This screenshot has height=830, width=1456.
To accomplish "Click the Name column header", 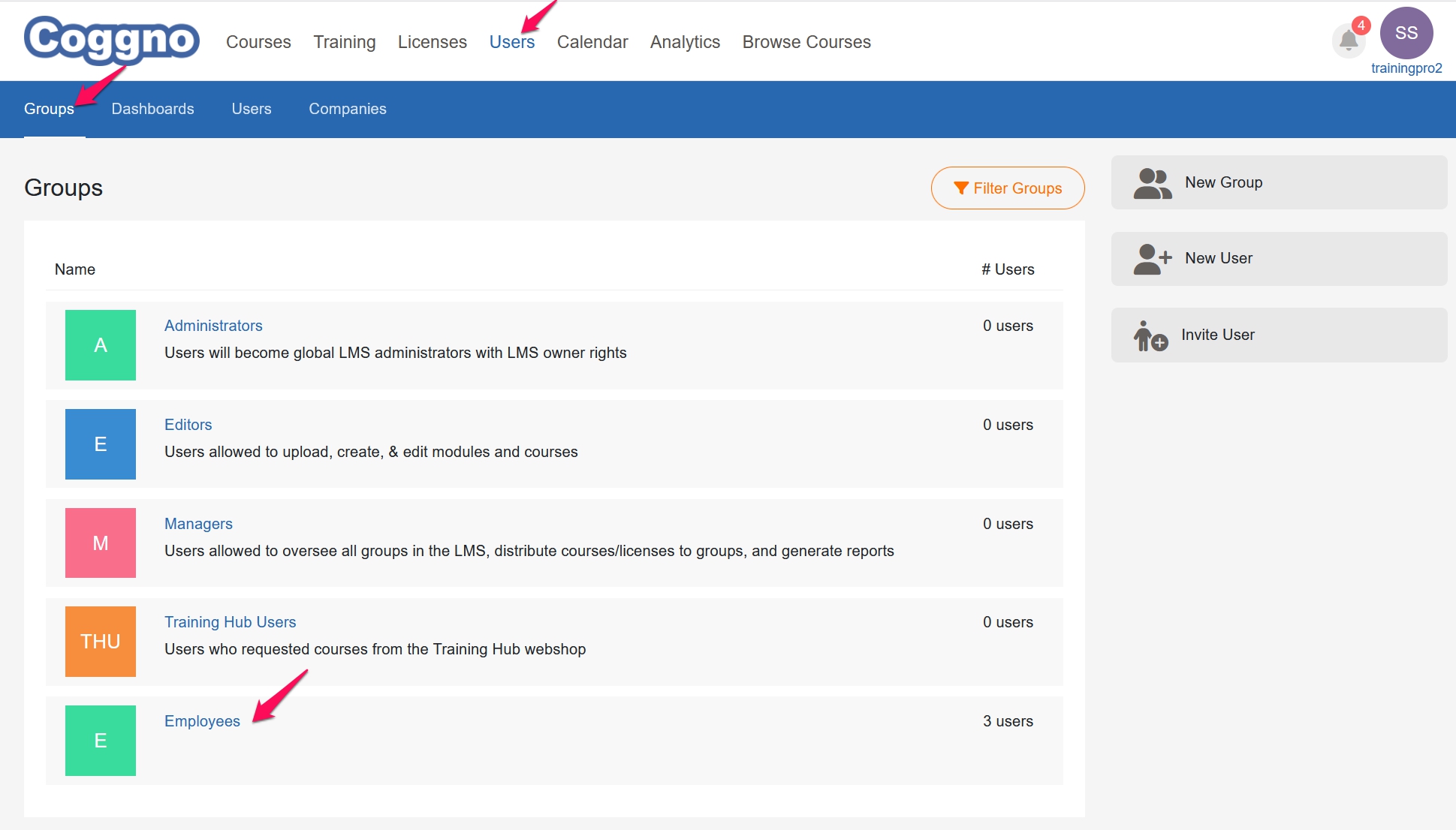I will [75, 269].
